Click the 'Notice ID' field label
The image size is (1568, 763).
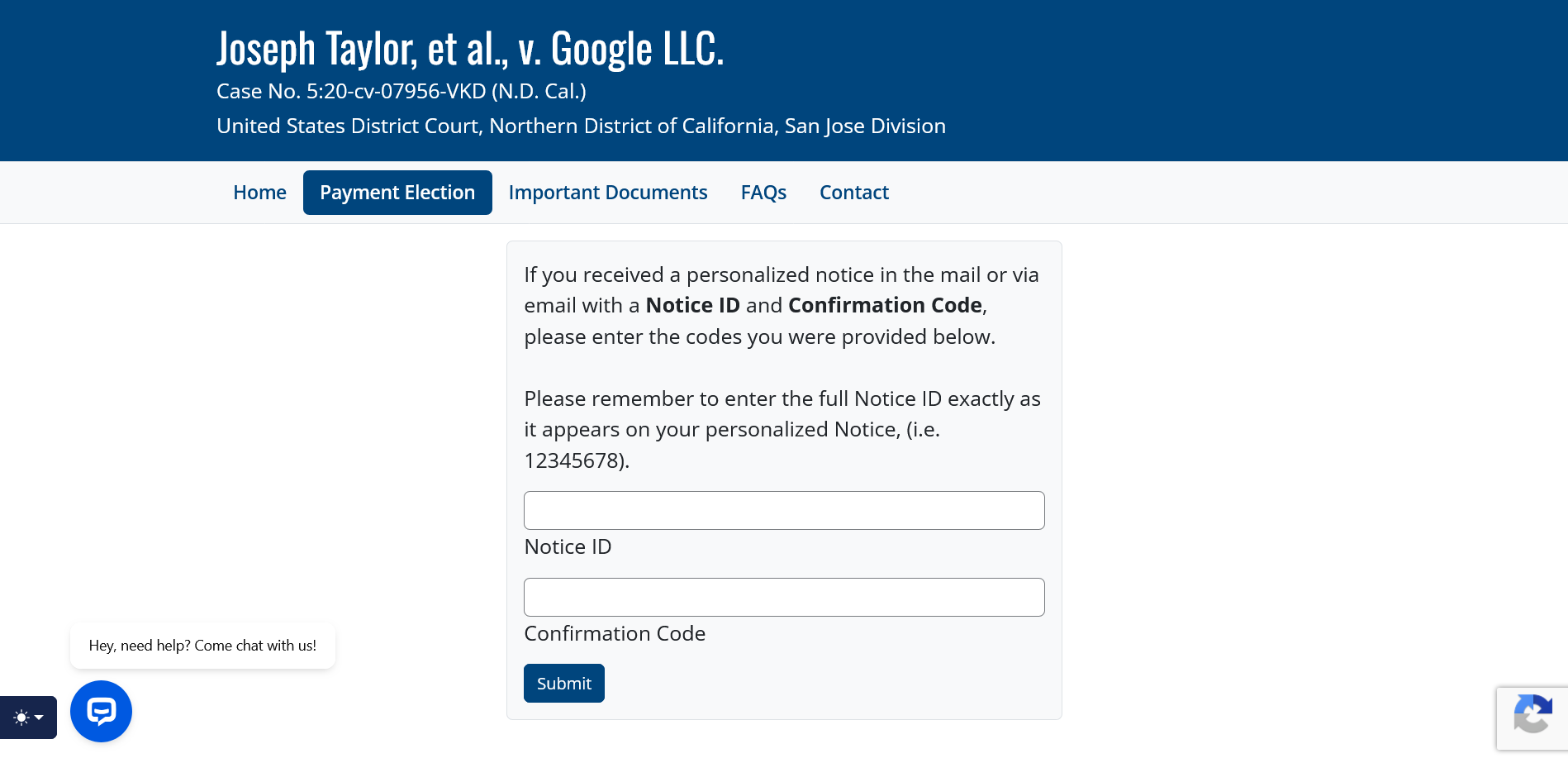pyautogui.click(x=568, y=547)
